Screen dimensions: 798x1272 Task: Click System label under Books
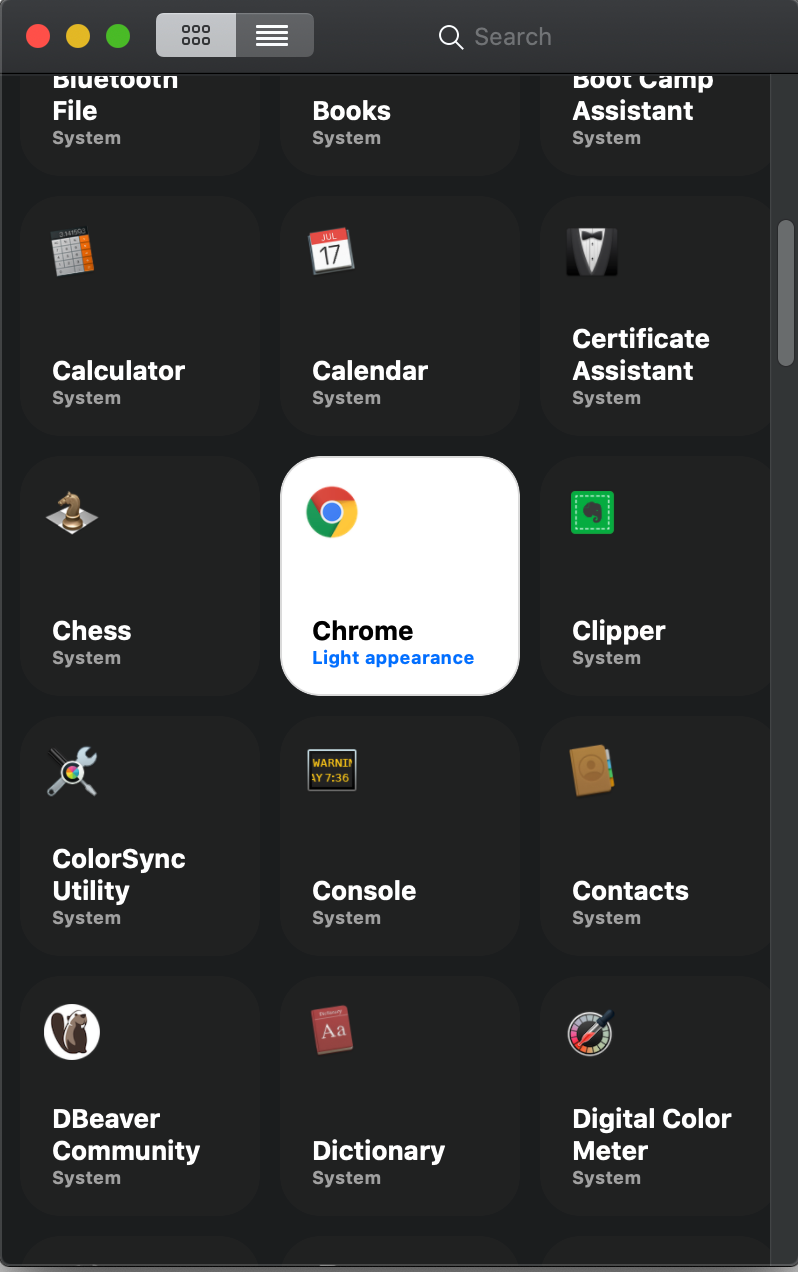(x=346, y=138)
